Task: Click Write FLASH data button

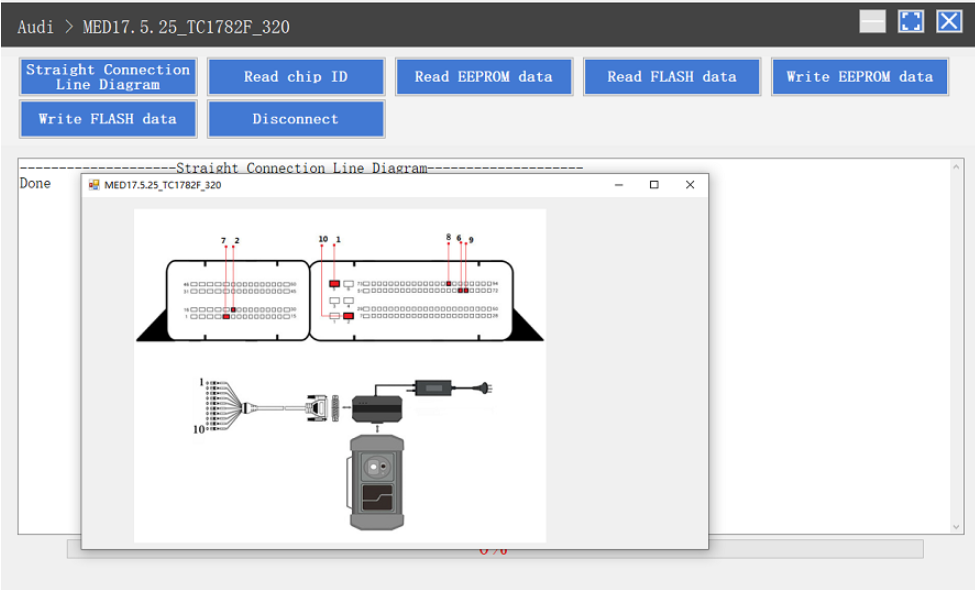Action: pos(108,119)
